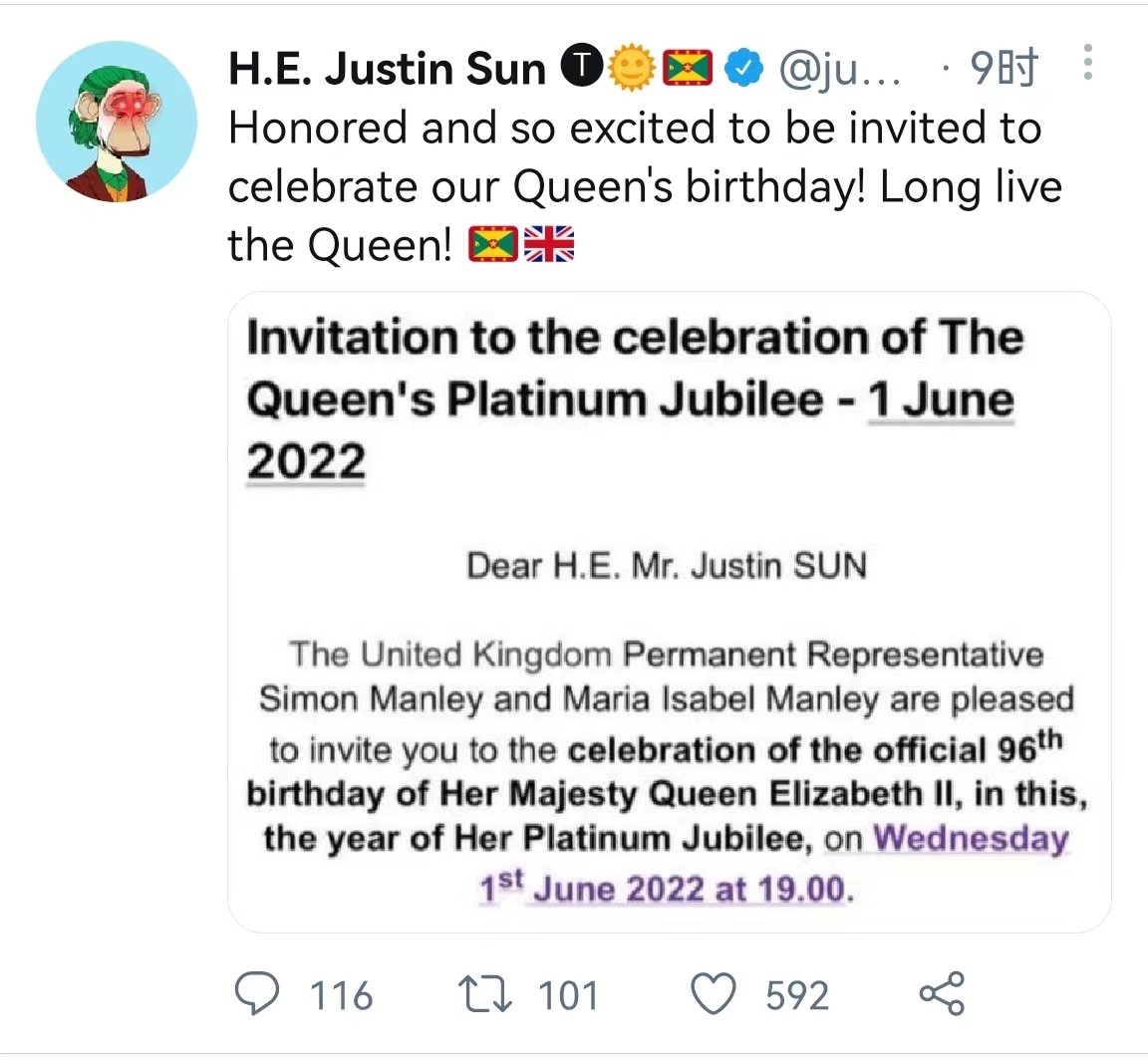The height and width of the screenshot is (1060, 1148).
Task: Click the Grenada flag emoji in tweet text
Action: tap(493, 244)
